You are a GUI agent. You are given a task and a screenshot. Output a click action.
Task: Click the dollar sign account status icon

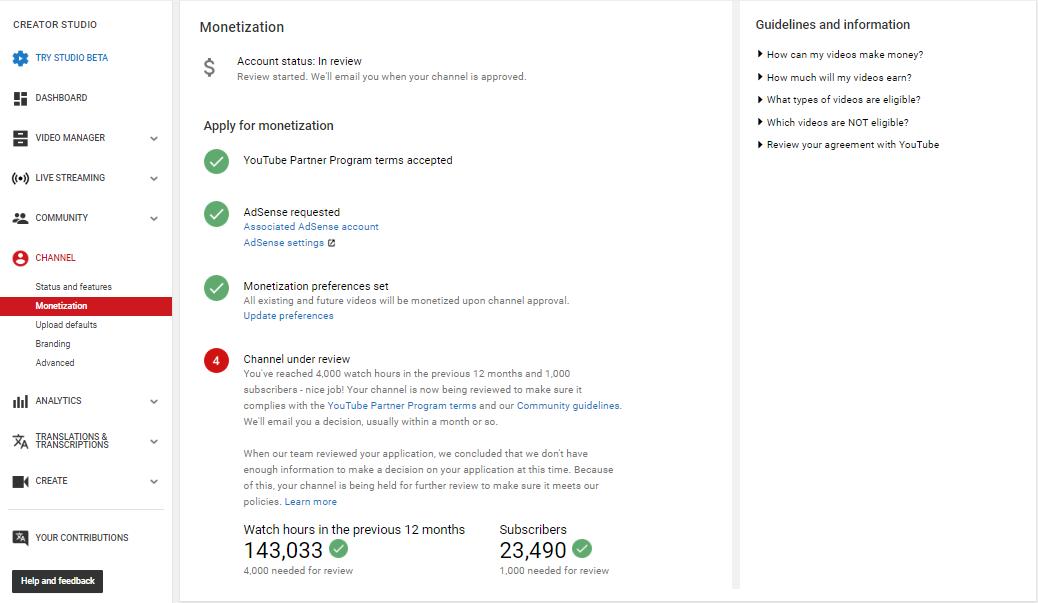pyautogui.click(x=209, y=68)
